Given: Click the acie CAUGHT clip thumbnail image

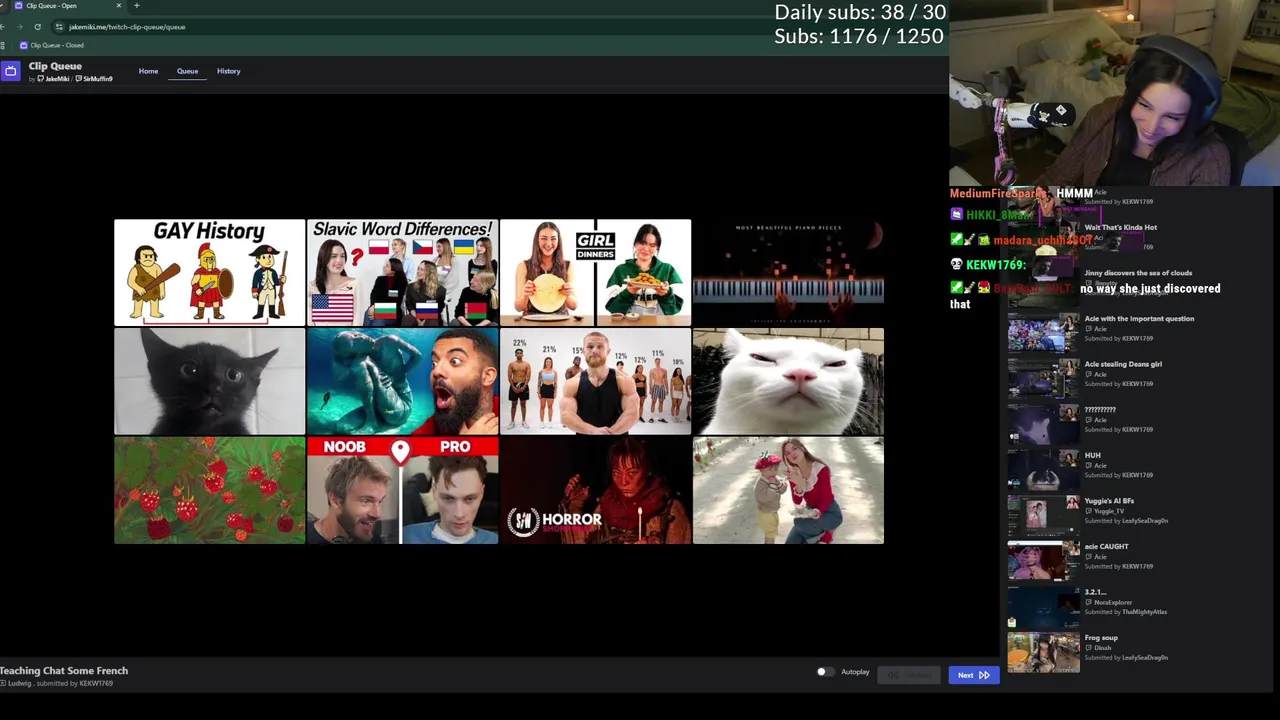Looking at the screenshot, I should [1043, 561].
